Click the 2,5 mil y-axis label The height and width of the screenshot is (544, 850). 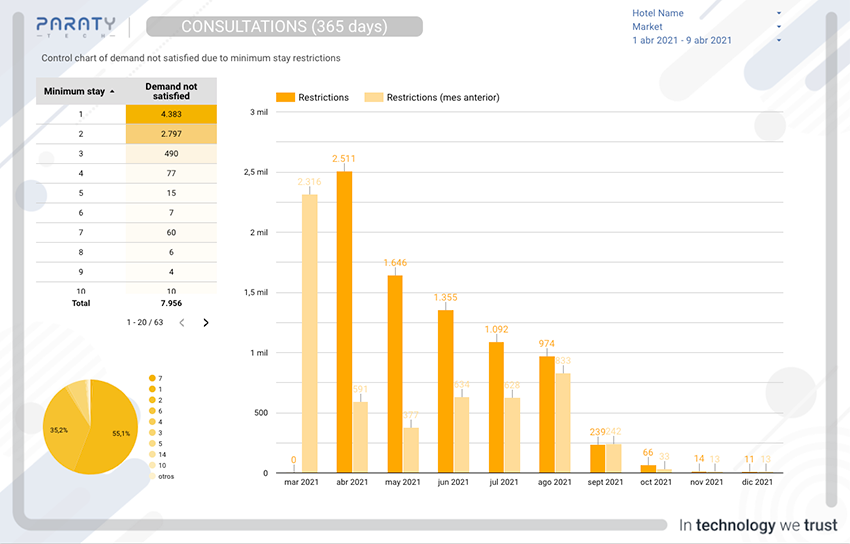(256, 172)
